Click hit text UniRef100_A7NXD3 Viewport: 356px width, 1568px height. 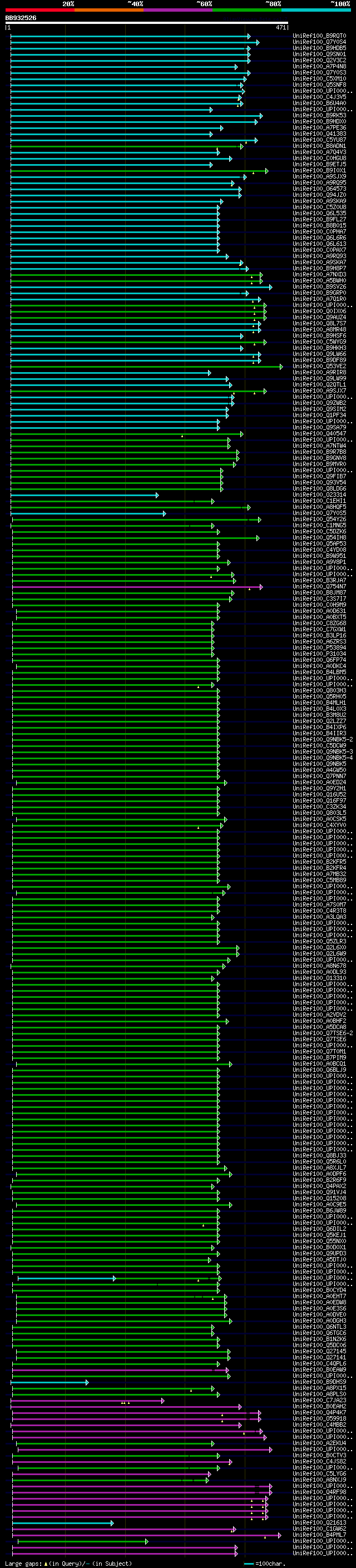click(319, 275)
